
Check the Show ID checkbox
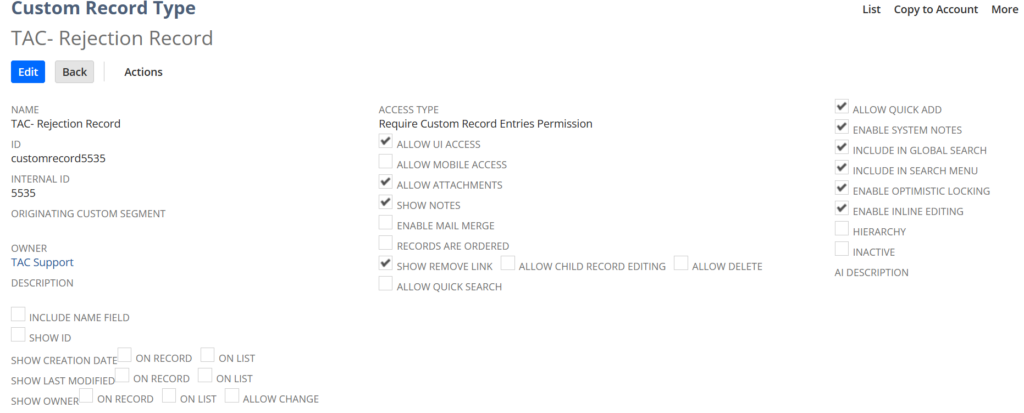click(18, 335)
